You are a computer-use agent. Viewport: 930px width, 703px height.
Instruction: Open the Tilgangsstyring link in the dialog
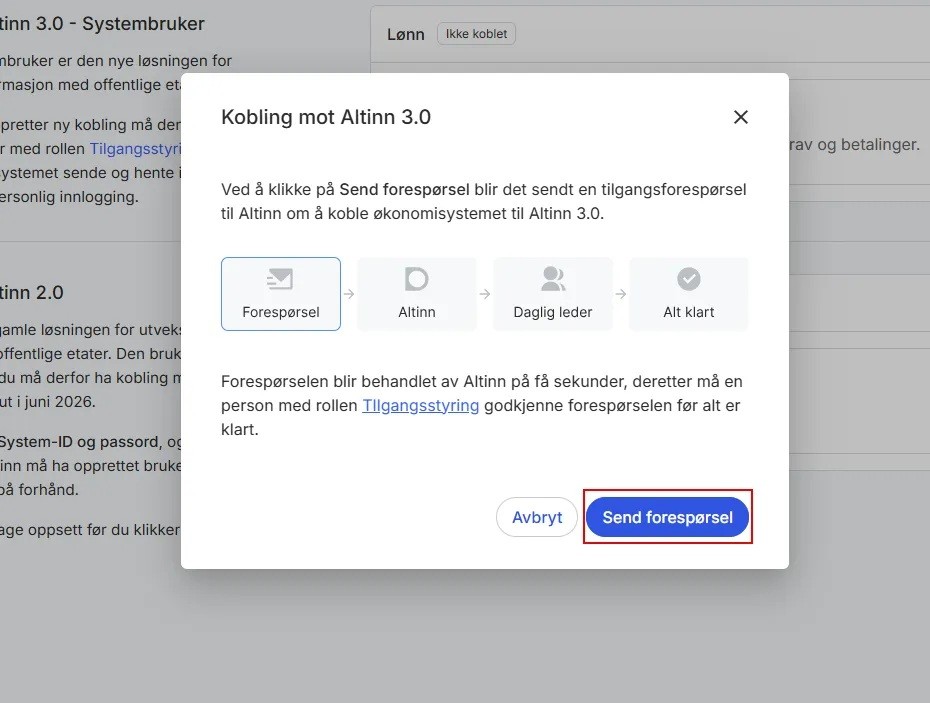tap(421, 405)
